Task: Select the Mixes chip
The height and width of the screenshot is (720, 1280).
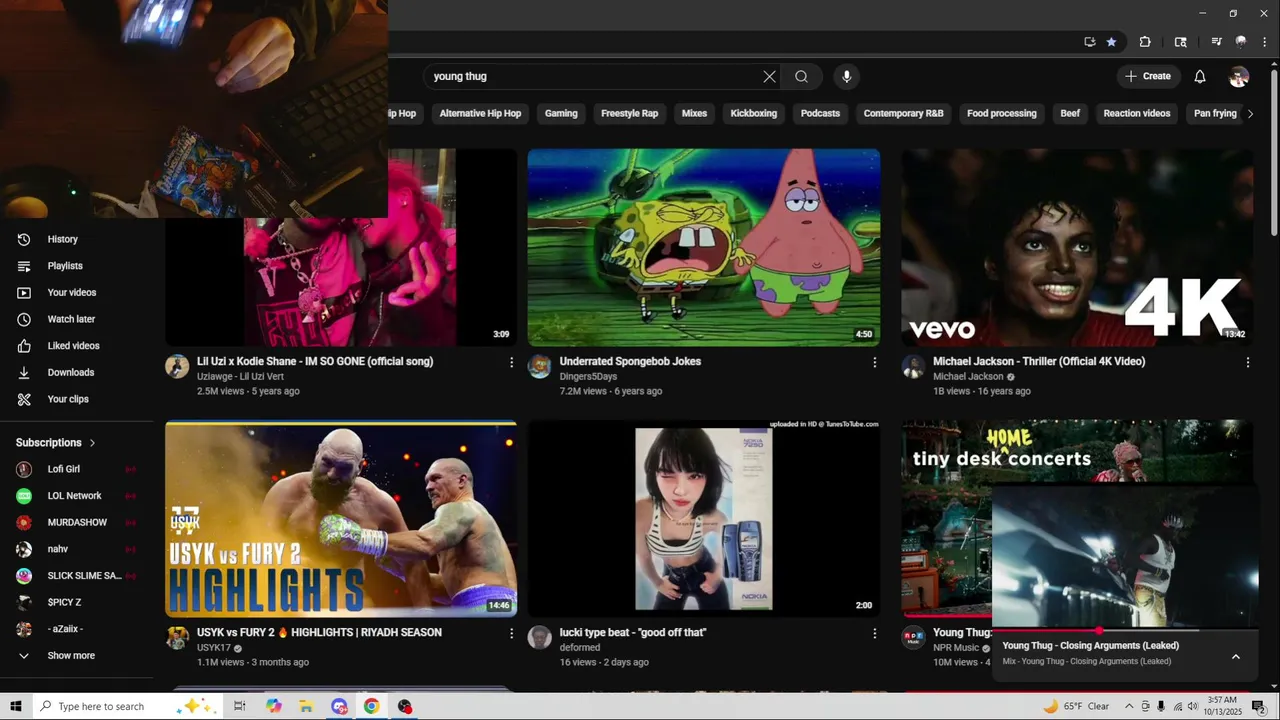Action: [694, 113]
